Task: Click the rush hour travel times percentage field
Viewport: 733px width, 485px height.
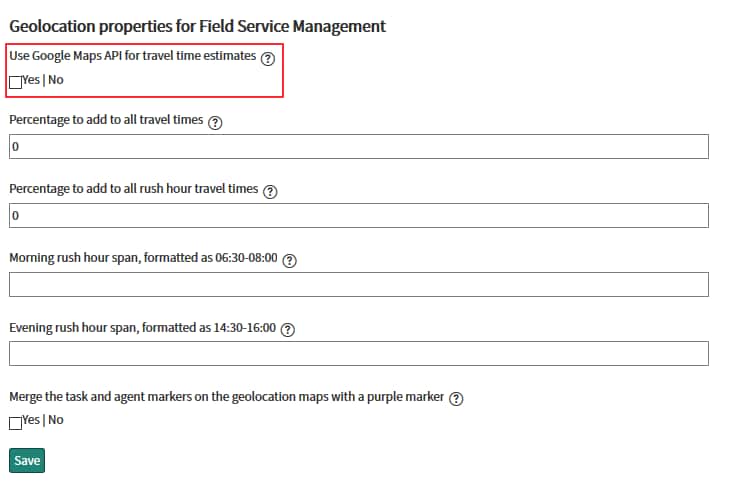Action: [358, 216]
